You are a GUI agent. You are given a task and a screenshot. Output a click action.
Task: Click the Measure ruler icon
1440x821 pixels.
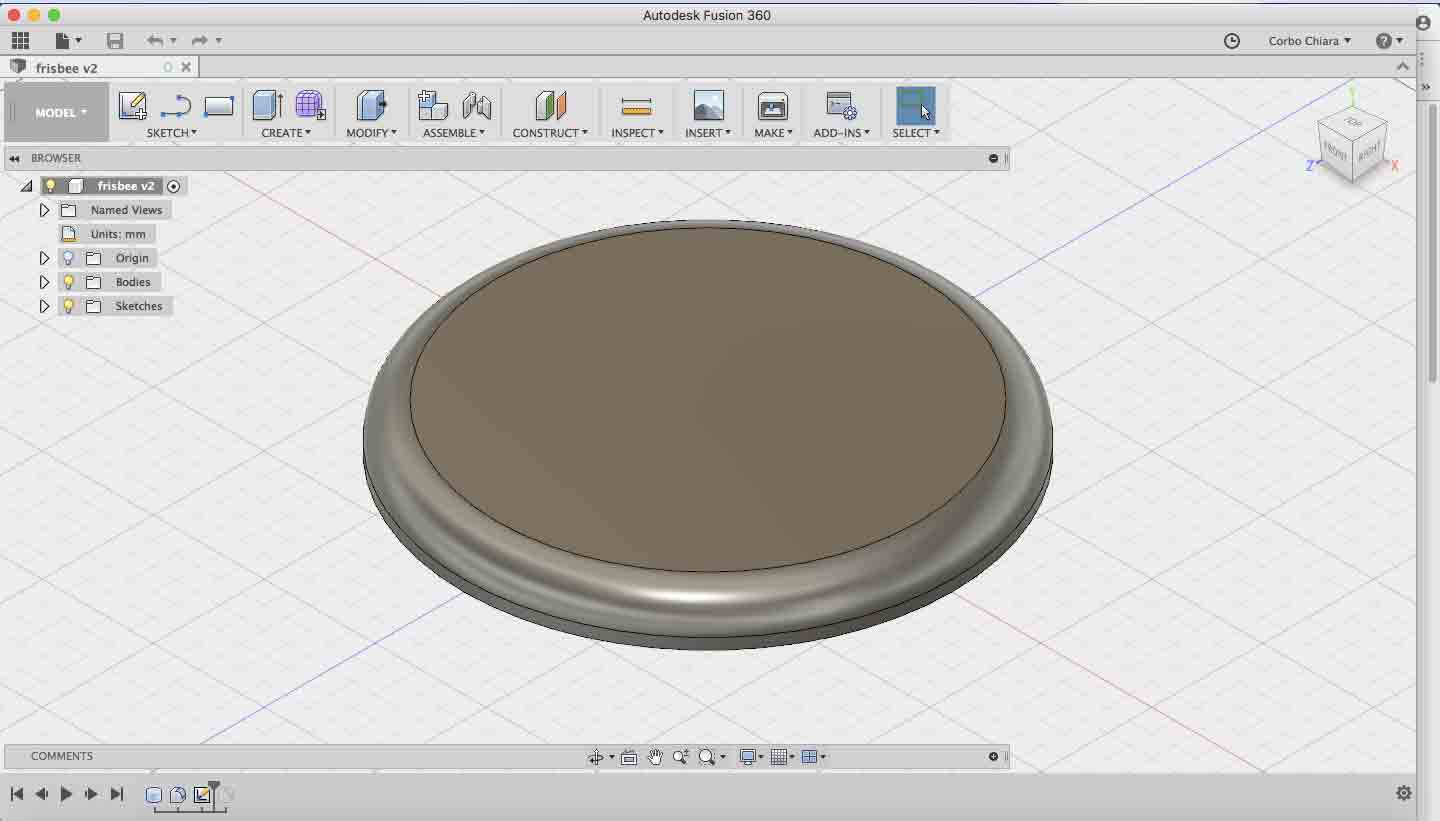click(636, 107)
